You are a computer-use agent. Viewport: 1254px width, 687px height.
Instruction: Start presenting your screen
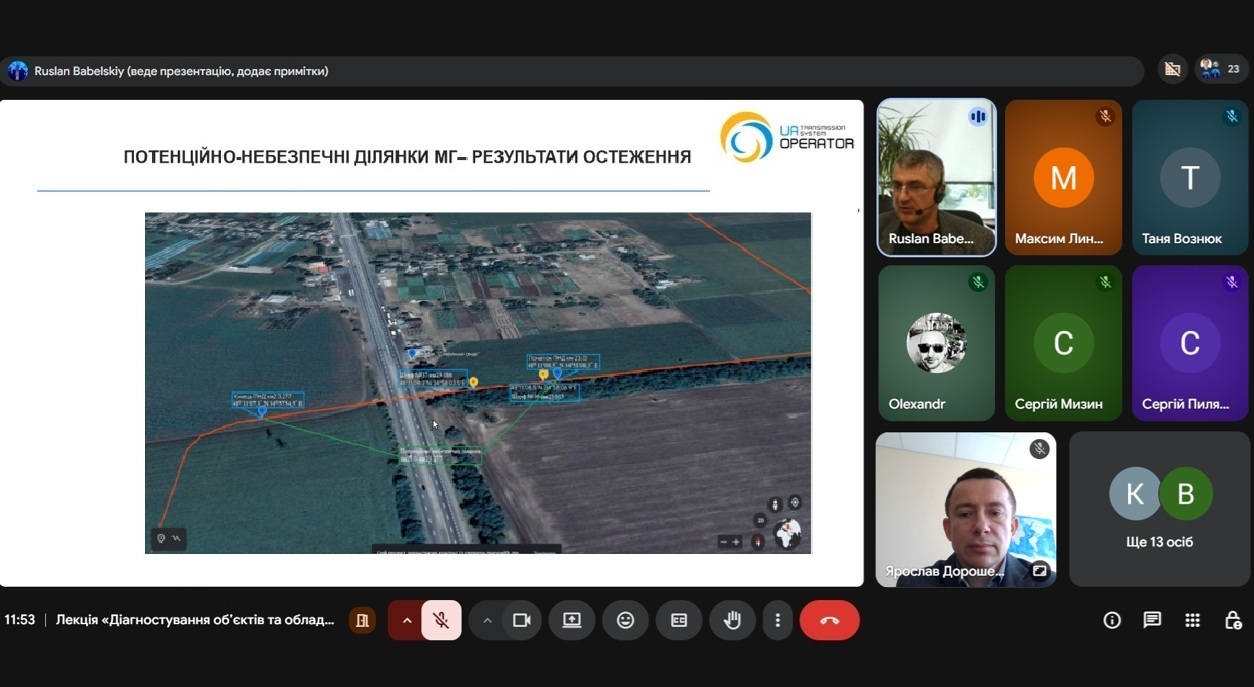572,620
